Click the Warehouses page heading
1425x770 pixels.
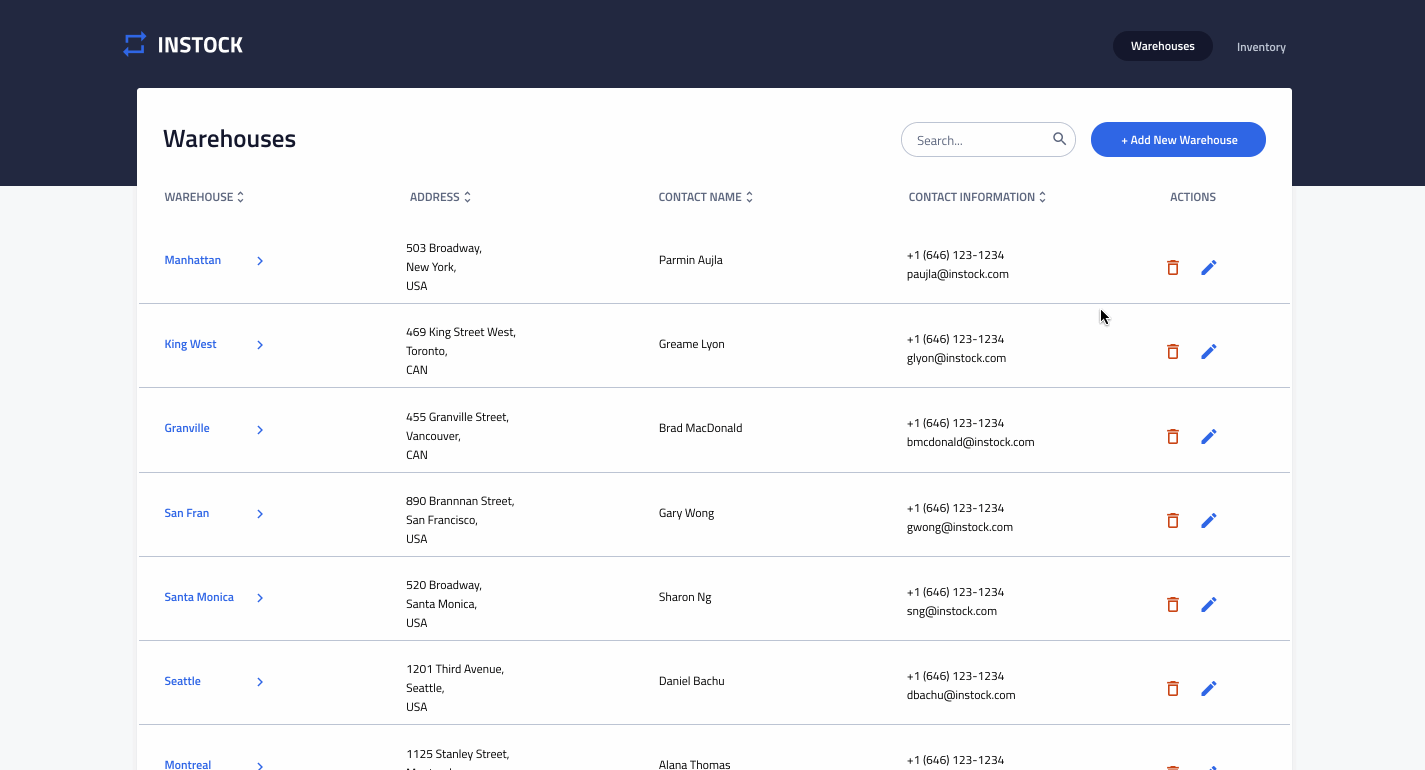(230, 139)
